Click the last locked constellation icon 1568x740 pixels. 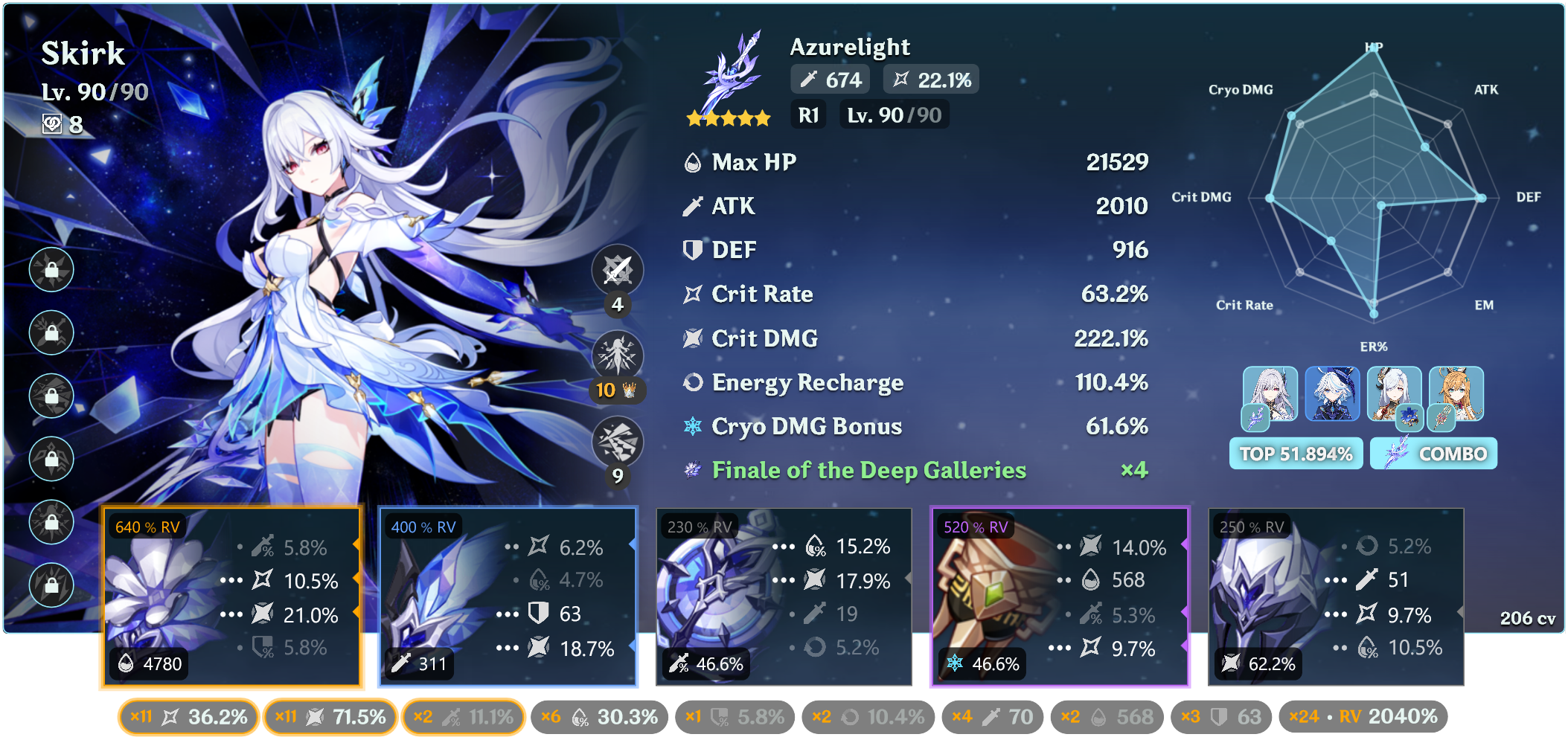[51, 585]
